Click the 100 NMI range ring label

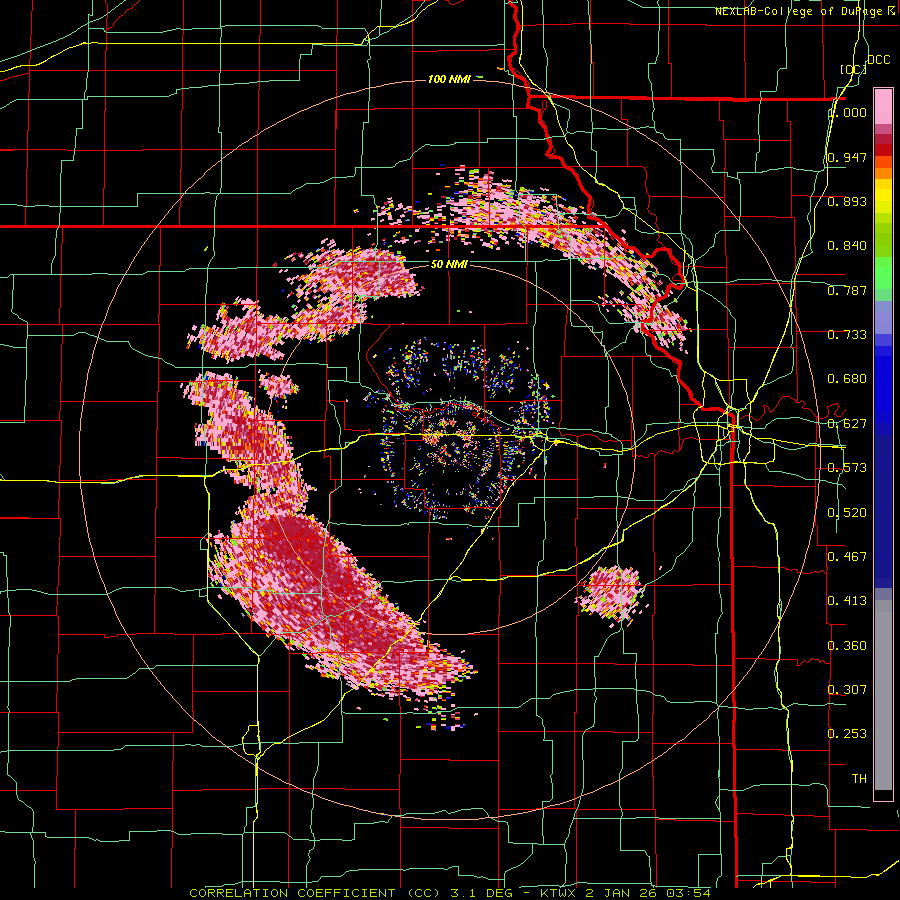449,79
